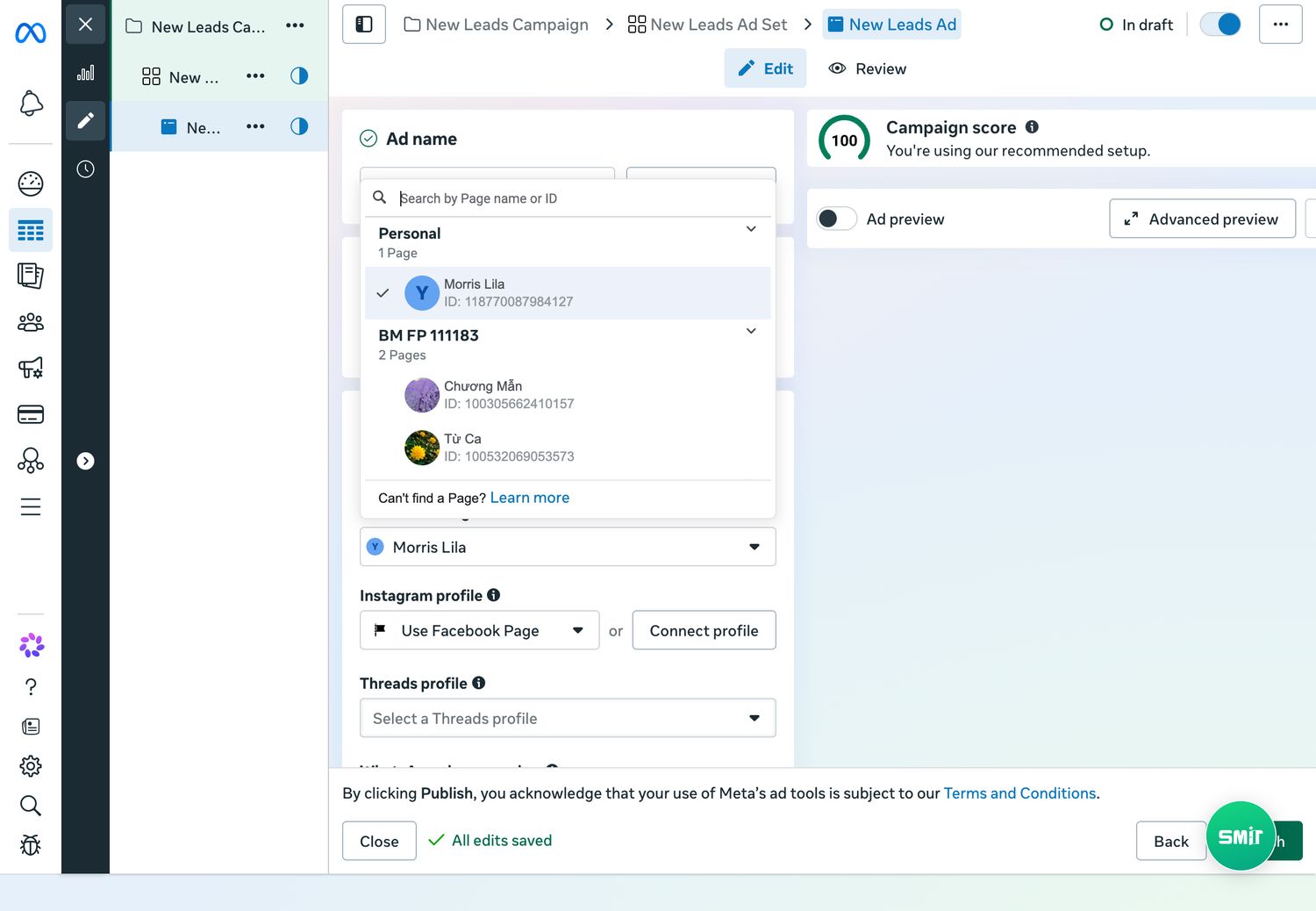Select Morris Lila page option

click(568, 293)
